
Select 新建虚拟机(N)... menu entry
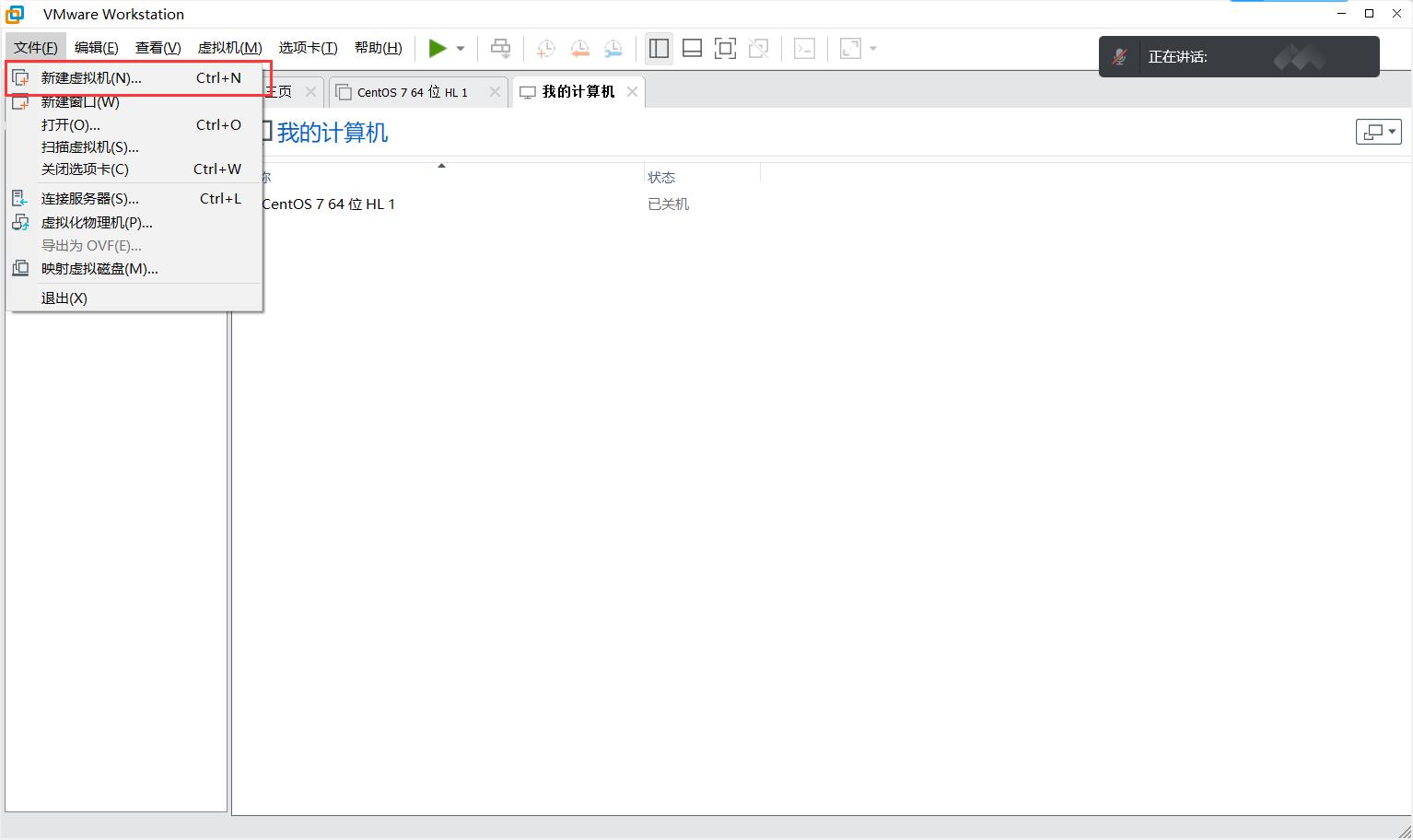pos(134,77)
